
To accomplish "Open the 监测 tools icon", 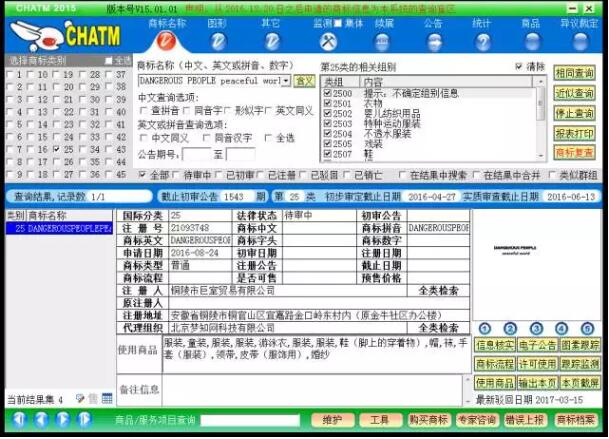I will [327, 41].
